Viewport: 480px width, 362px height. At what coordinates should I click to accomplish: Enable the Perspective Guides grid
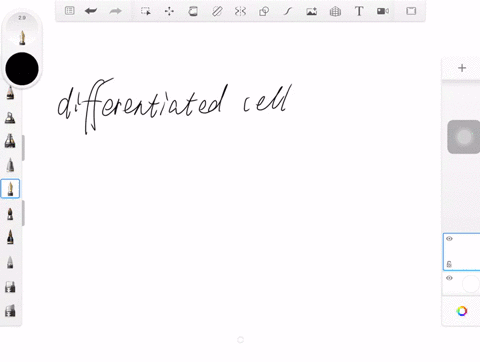(x=335, y=12)
